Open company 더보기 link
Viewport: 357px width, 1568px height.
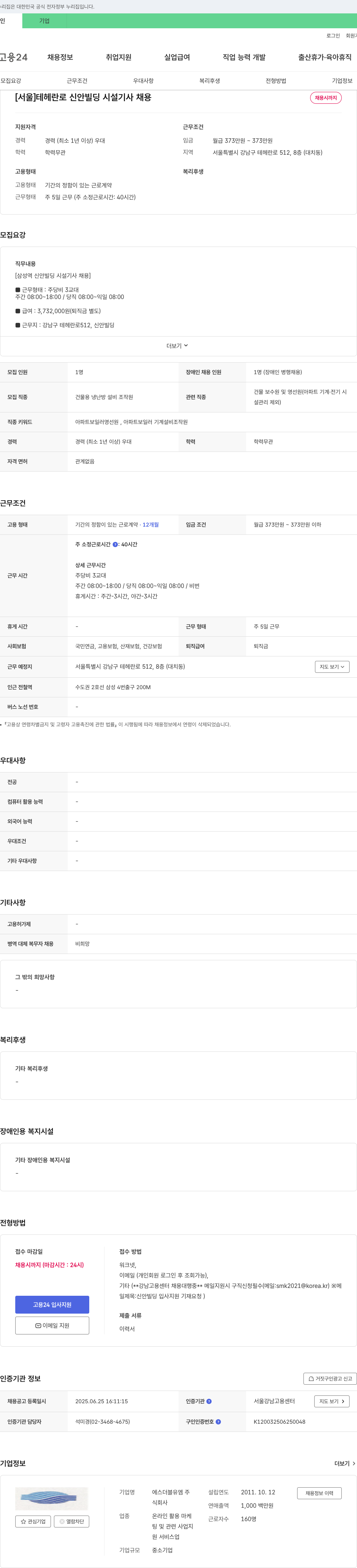pos(345,1464)
